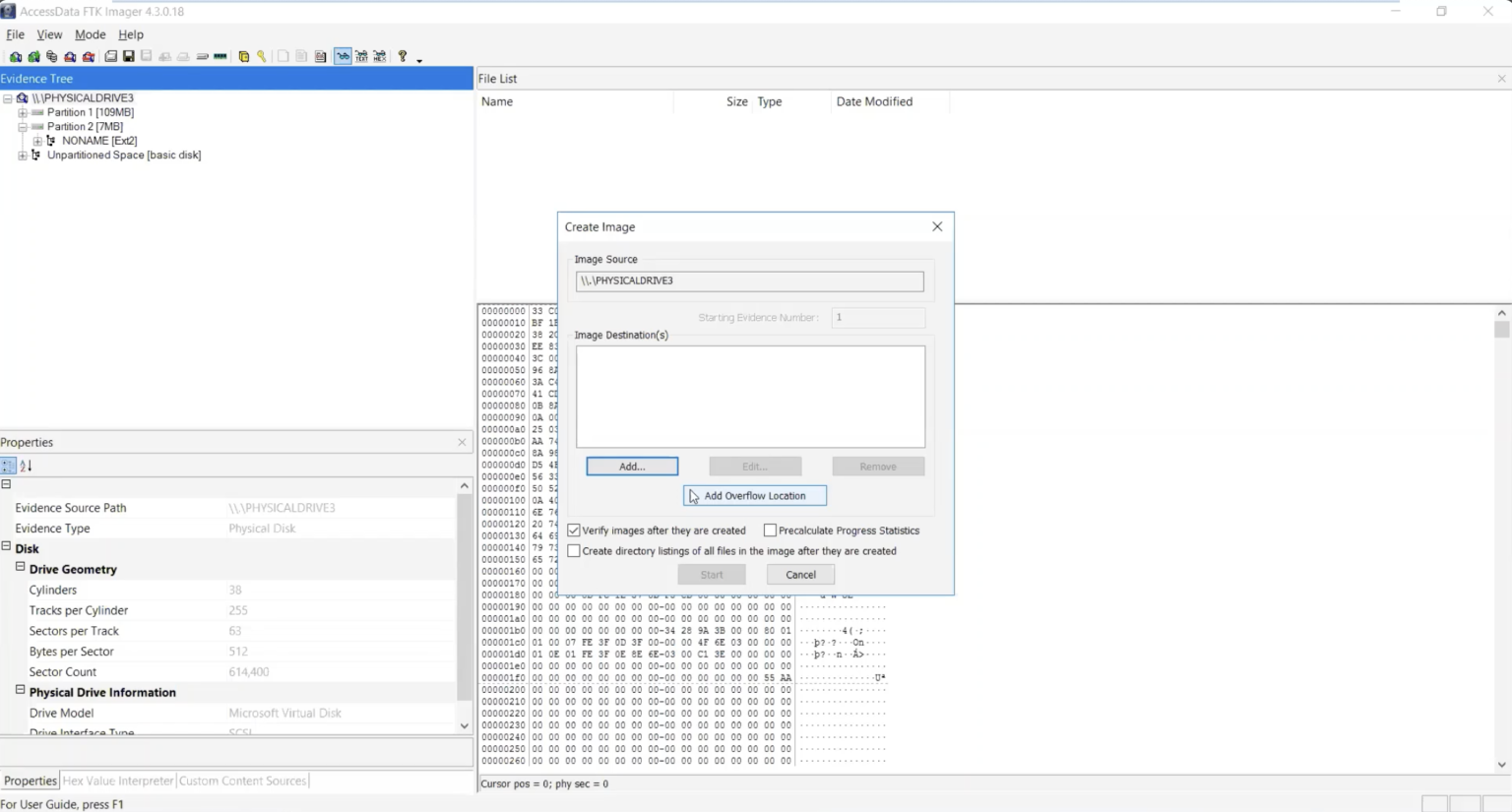The height and width of the screenshot is (812, 1512).
Task: Open the Image Mounting tool icon
Action: pos(52,56)
